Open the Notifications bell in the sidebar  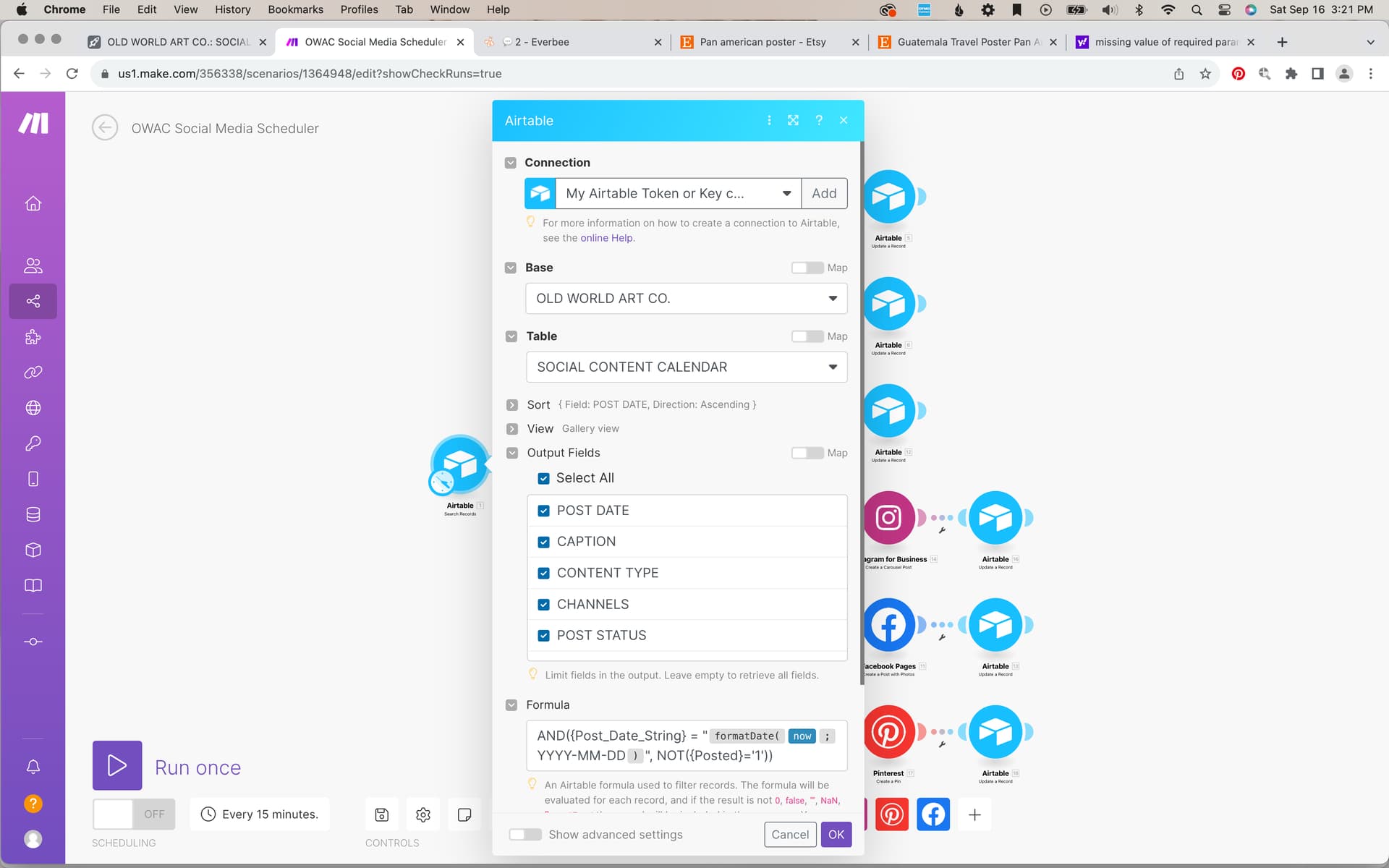tap(33, 767)
